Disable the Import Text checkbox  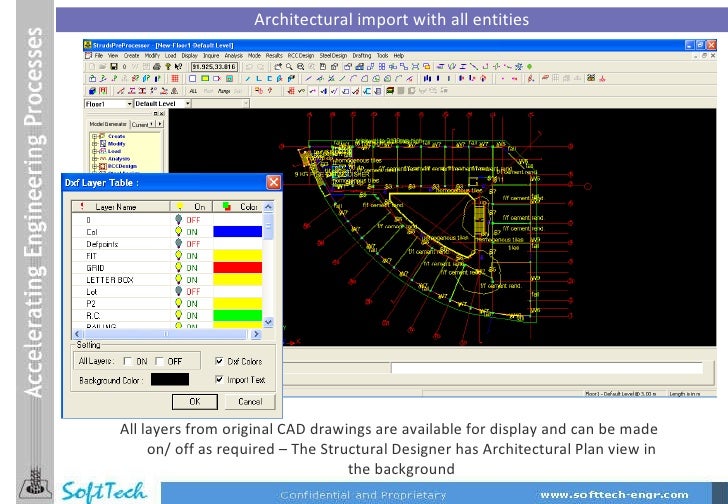pyautogui.click(x=220, y=380)
